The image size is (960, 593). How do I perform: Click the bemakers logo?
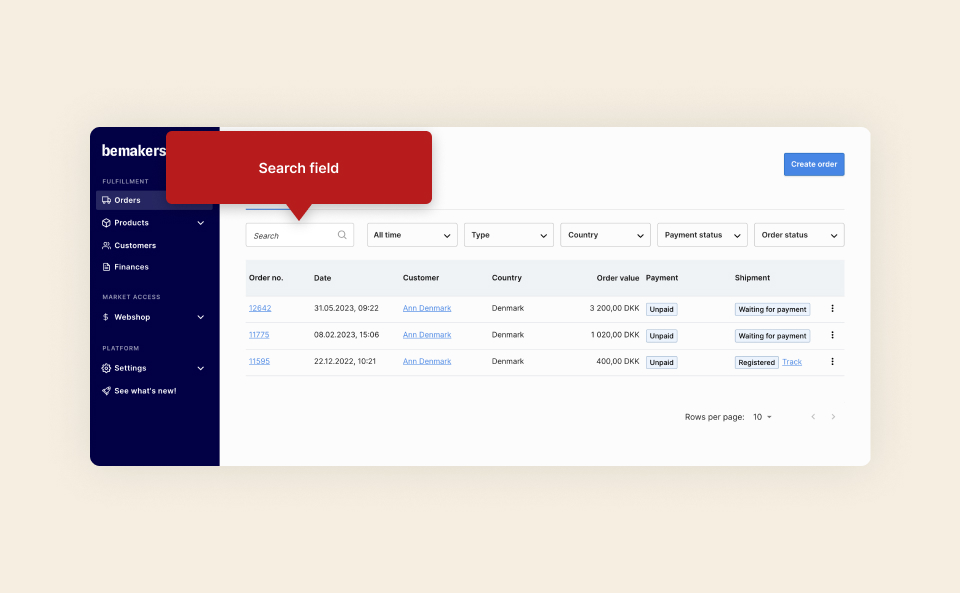click(133, 151)
